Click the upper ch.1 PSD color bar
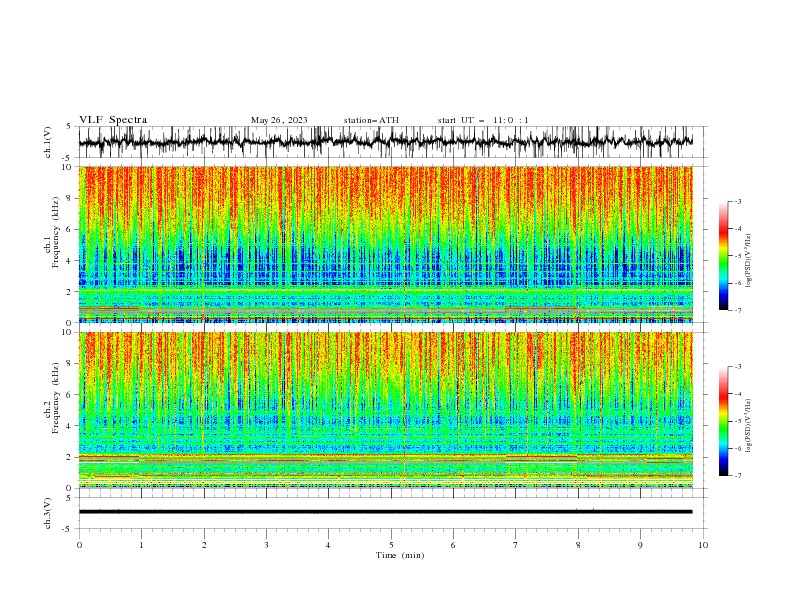The width and height of the screenshot is (792, 612). 723,255
